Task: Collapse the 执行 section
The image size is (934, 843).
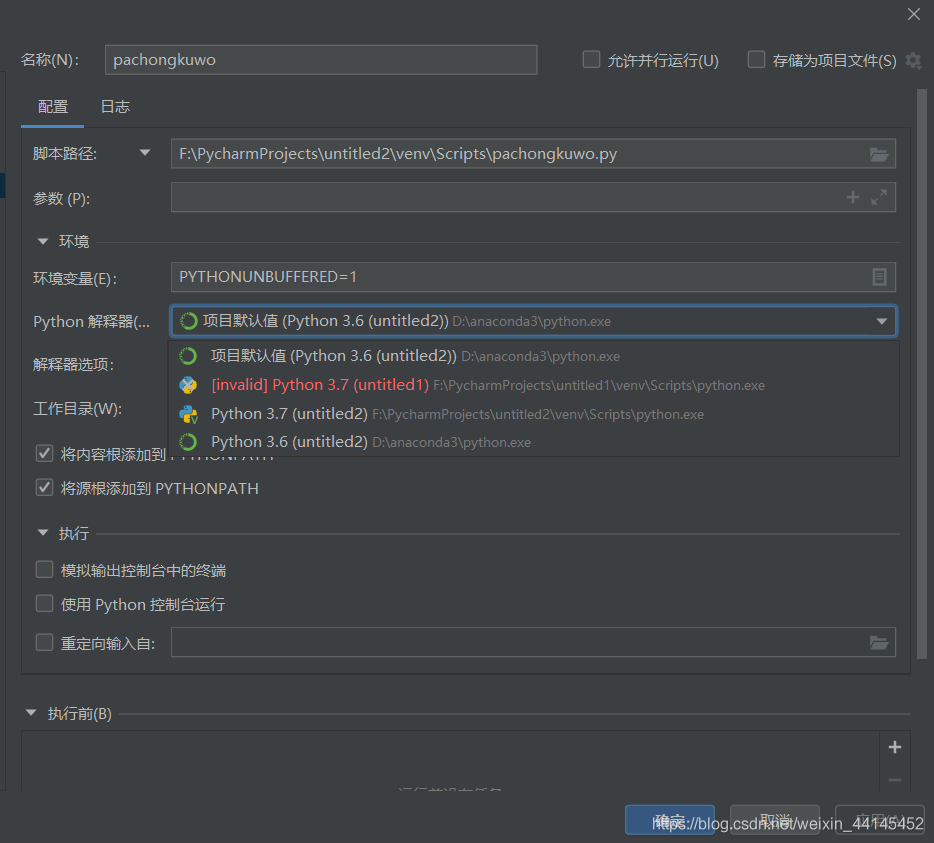Action: 43,534
